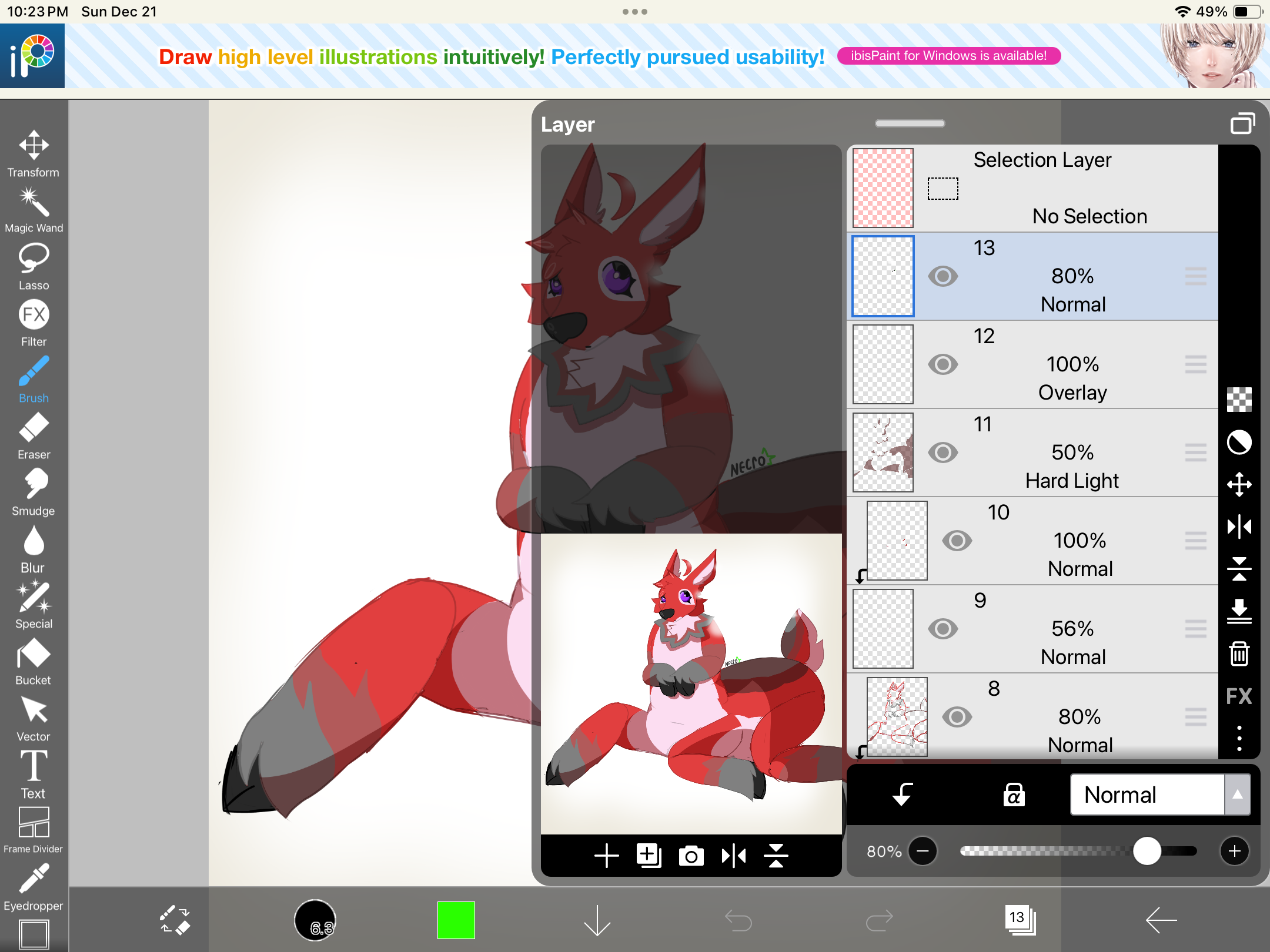Toggle alpha lock on current layer
The image size is (1270, 952).
(1013, 795)
